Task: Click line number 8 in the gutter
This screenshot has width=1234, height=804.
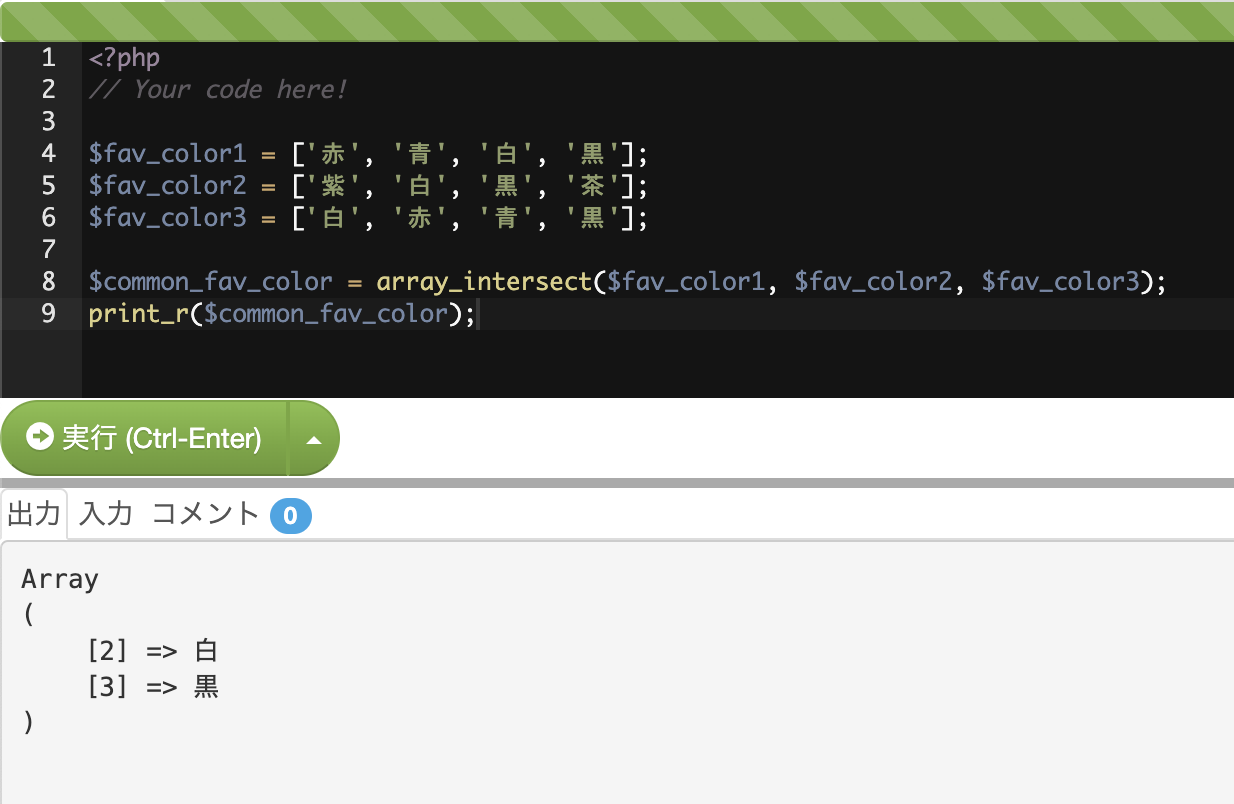Action: click(48, 282)
